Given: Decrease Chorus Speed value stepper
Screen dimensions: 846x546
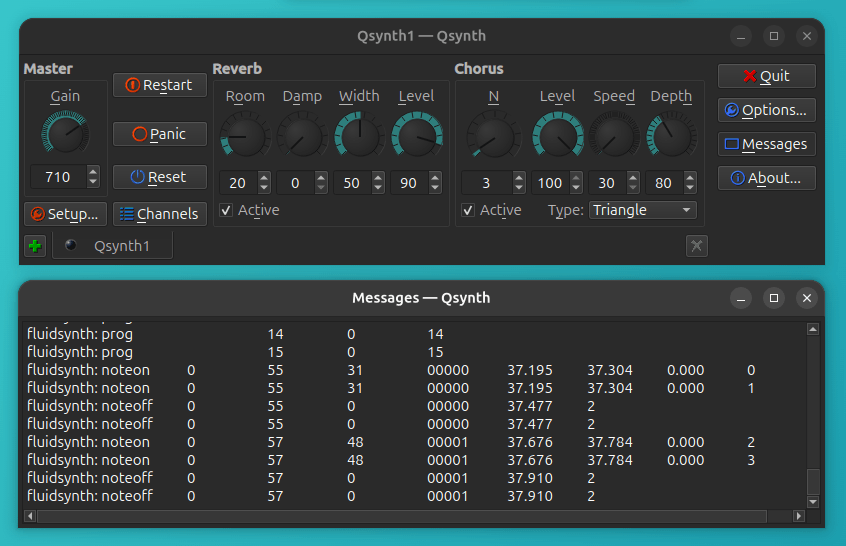Looking at the screenshot, I should pyautogui.click(x=633, y=188).
